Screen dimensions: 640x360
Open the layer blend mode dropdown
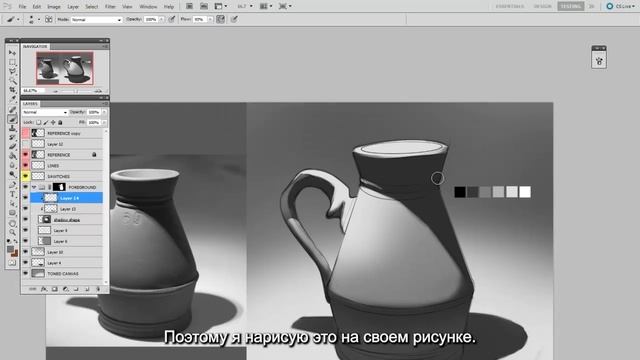[45, 112]
